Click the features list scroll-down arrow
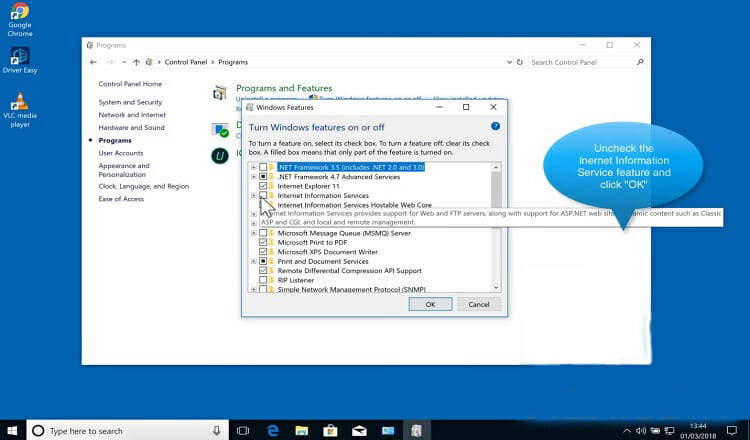 tap(496, 287)
